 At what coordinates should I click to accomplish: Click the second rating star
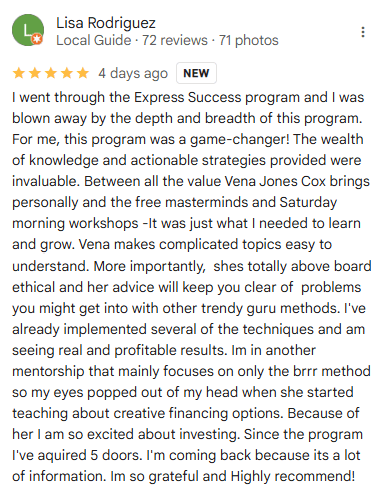pos(35,73)
